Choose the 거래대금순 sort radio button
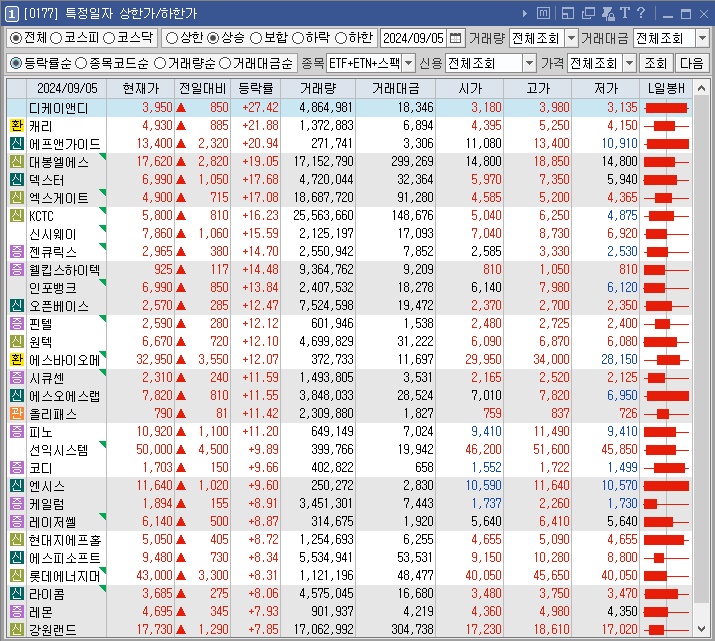 pos(225,64)
